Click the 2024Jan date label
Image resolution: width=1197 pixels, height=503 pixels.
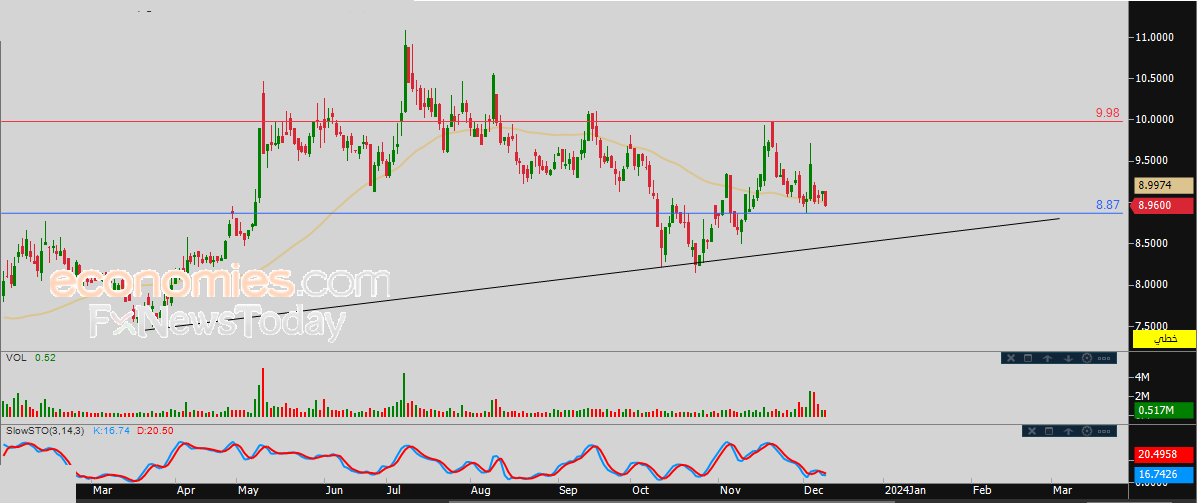(x=906, y=492)
